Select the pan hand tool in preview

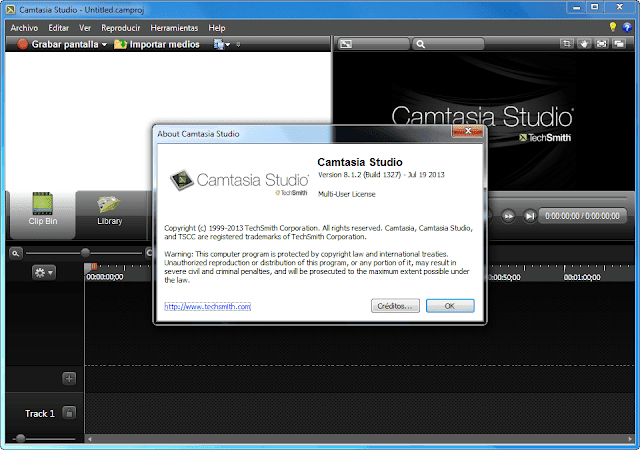click(x=584, y=44)
